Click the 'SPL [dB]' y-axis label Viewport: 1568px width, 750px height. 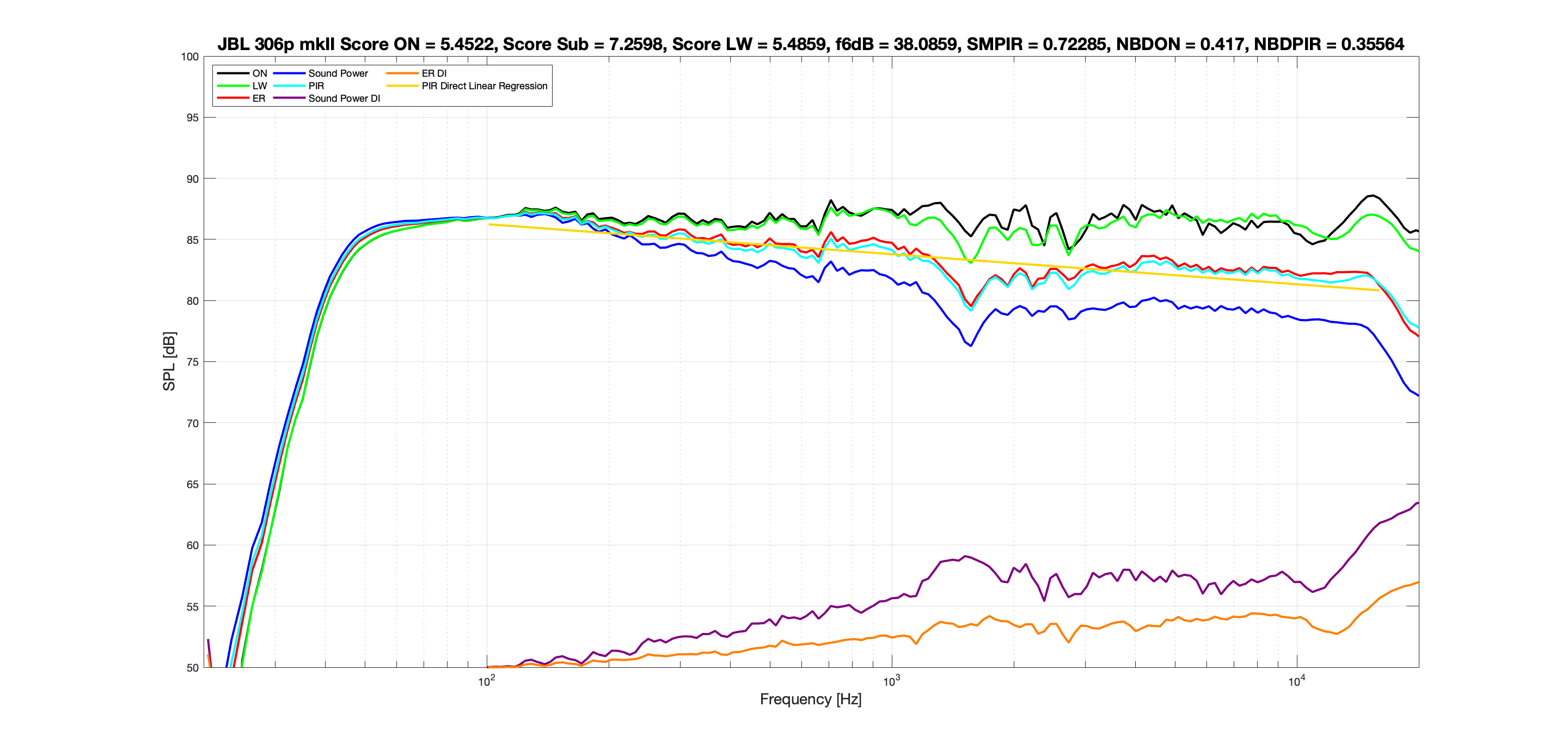[x=169, y=361]
